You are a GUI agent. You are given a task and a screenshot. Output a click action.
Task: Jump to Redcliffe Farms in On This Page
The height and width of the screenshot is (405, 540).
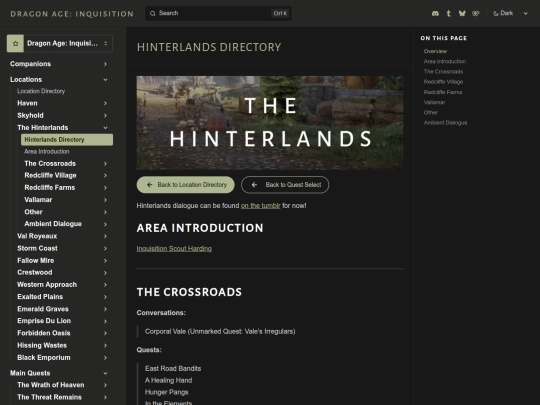tap(443, 92)
